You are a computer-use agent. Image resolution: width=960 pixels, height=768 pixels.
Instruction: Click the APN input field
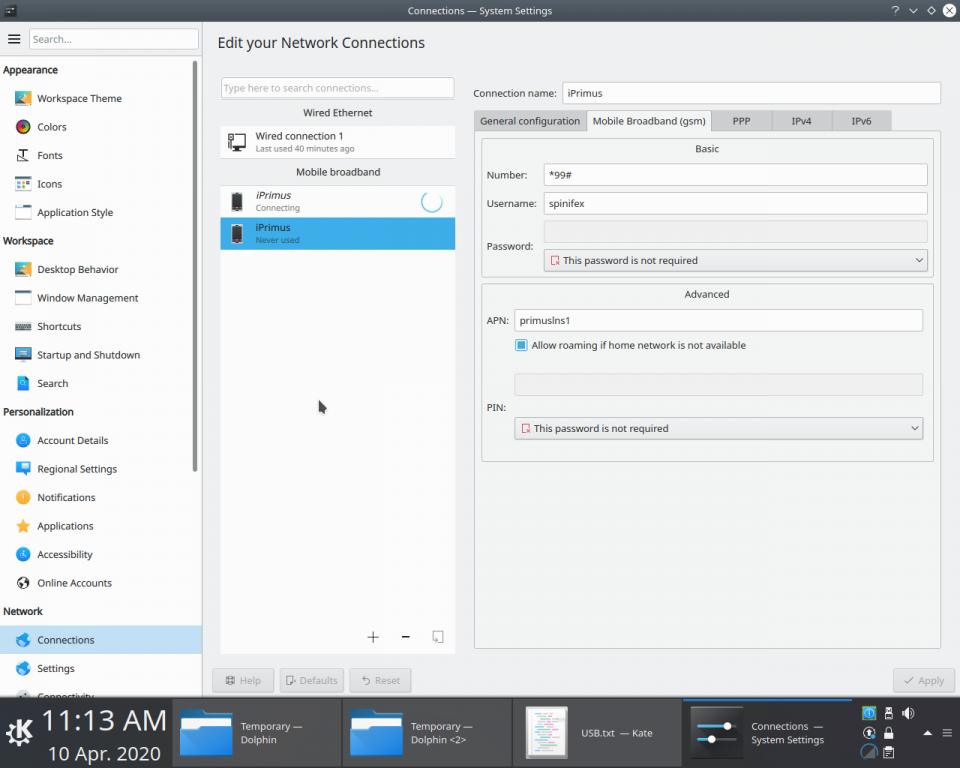(x=718, y=320)
